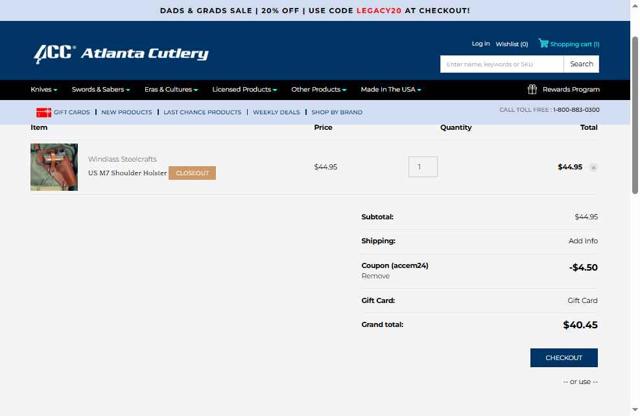Open the Rewards Program page

pos(571,89)
